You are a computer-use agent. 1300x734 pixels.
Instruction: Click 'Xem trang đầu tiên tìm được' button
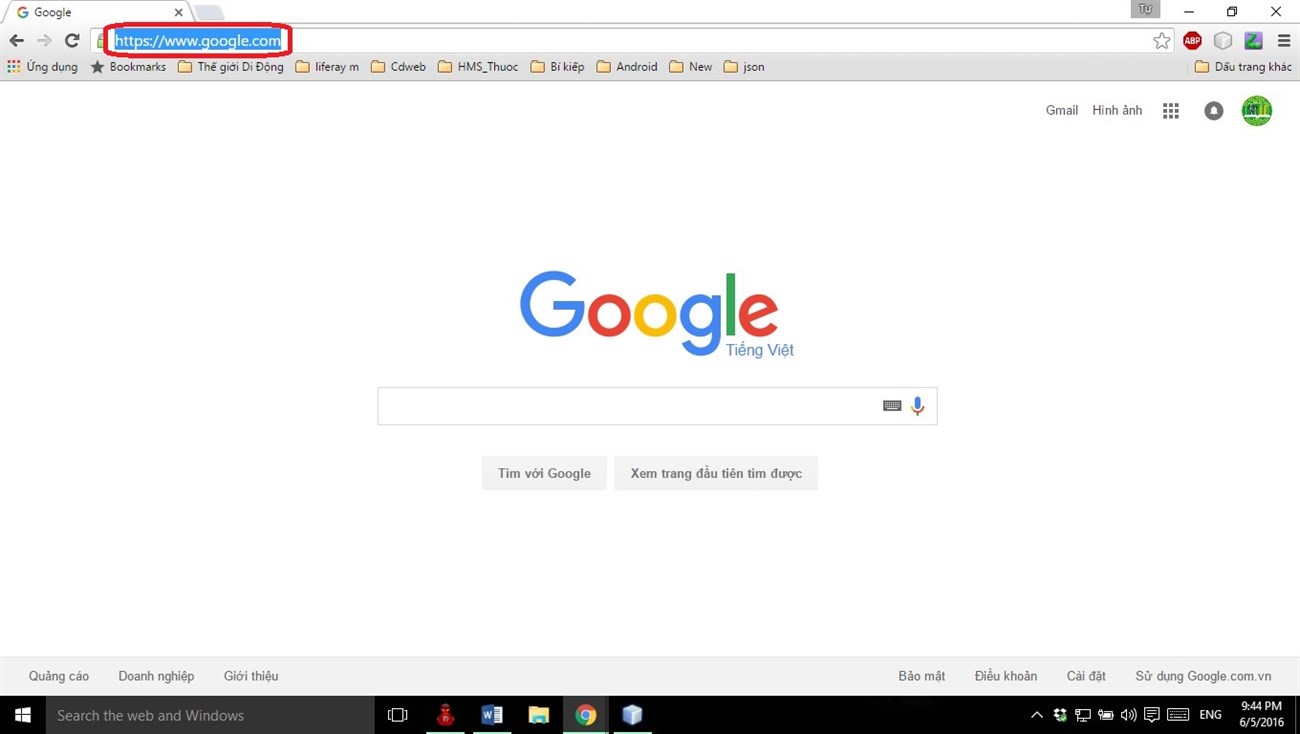[716, 473]
